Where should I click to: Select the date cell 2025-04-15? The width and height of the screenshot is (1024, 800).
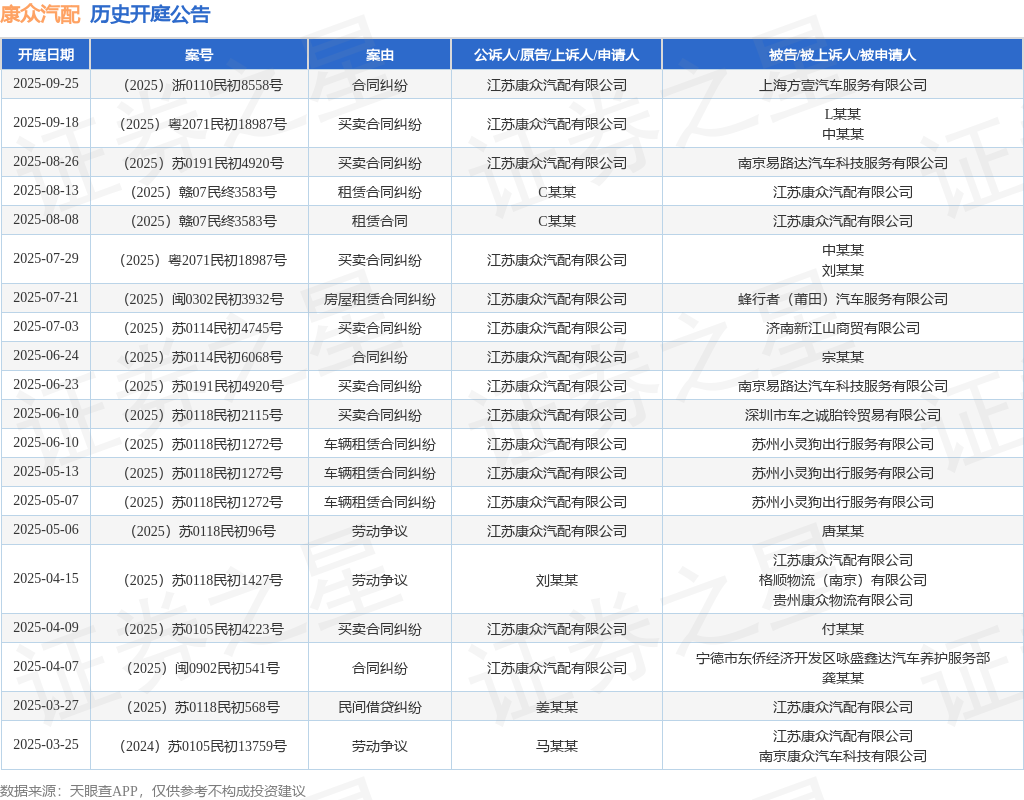tap(46, 579)
